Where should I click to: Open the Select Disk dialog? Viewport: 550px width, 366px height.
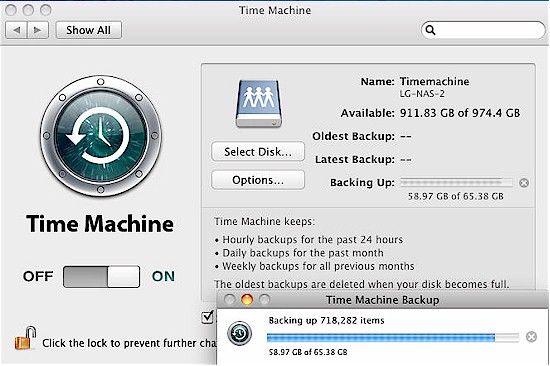(x=258, y=152)
